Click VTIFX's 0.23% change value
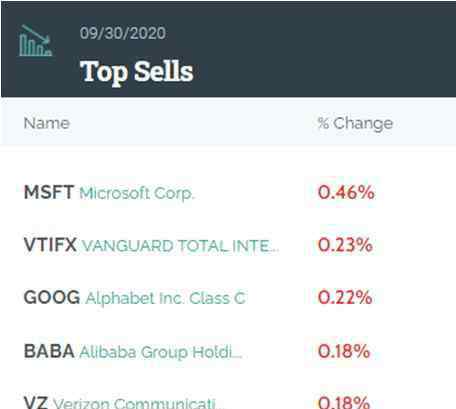The image size is (456, 409). pyautogui.click(x=345, y=245)
